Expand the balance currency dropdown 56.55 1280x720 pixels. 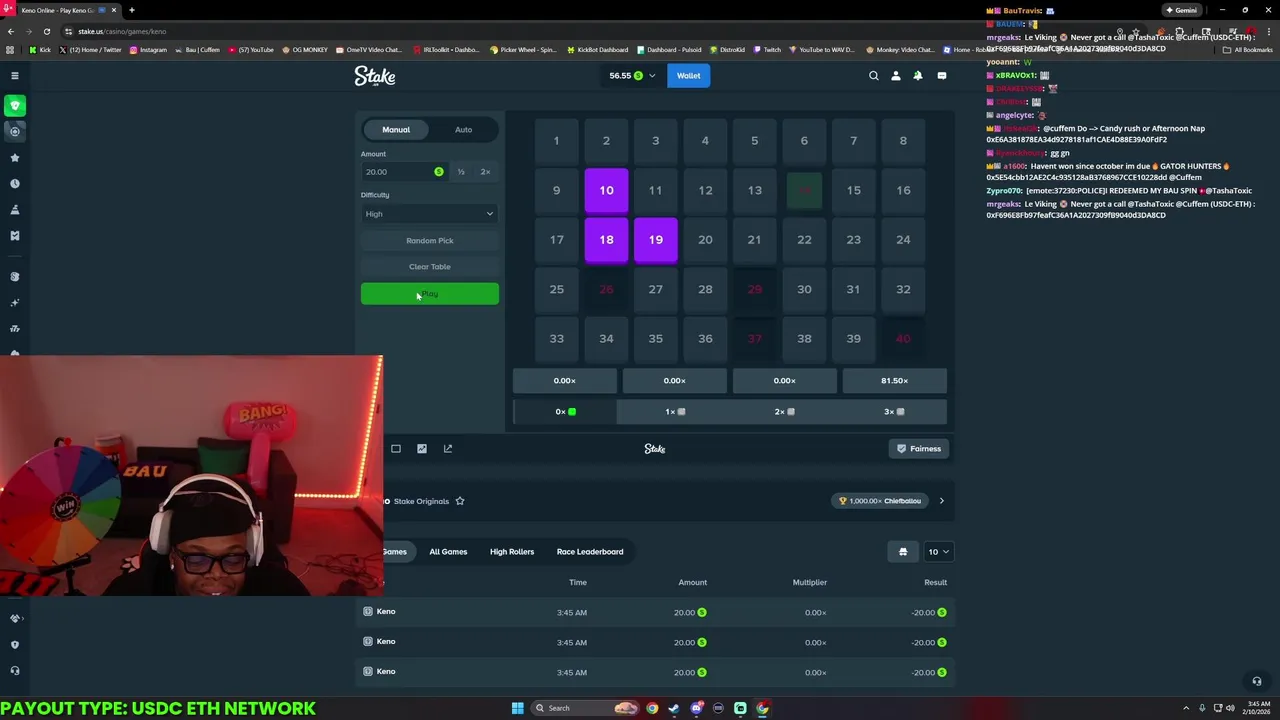[632, 76]
